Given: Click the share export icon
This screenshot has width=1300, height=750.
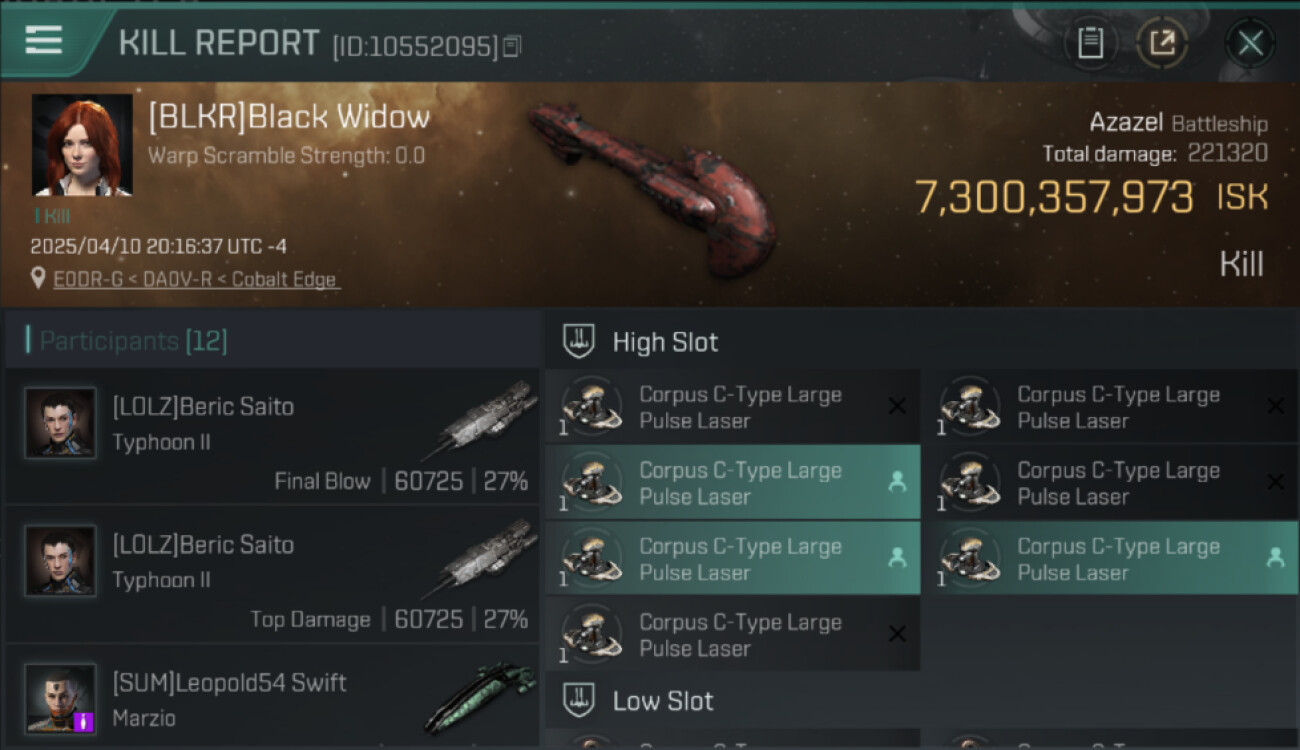Looking at the screenshot, I should pos(1162,43).
